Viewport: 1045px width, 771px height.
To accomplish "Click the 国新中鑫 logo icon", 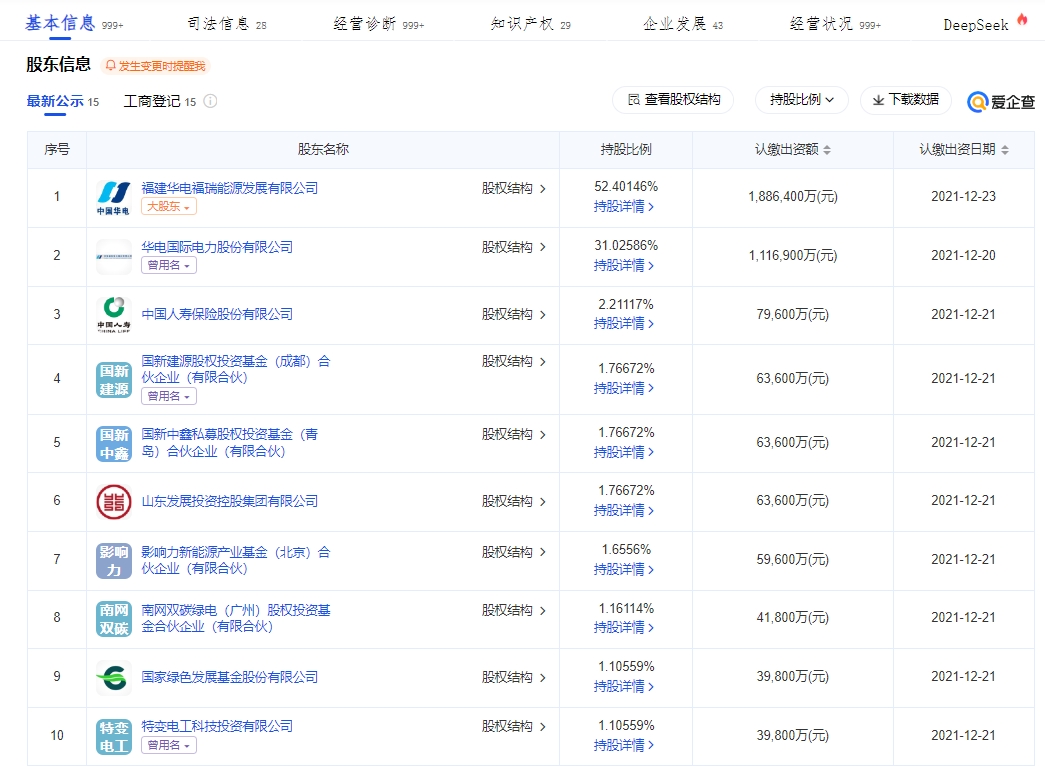I will point(113,444).
